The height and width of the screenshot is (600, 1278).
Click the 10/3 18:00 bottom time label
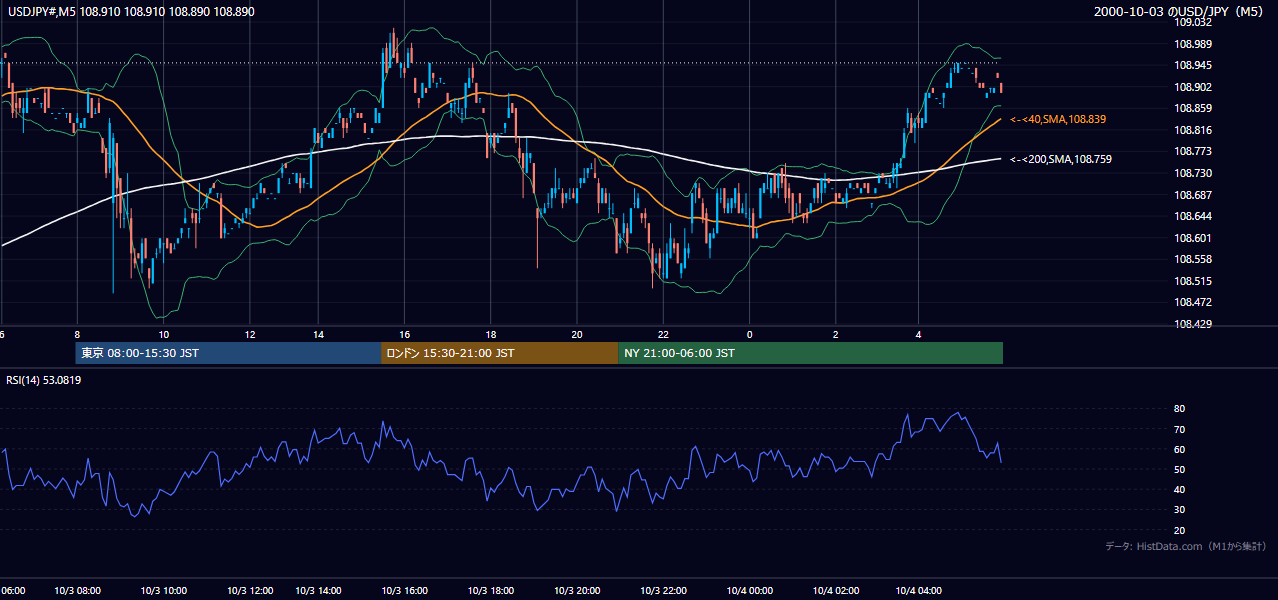(x=491, y=591)
